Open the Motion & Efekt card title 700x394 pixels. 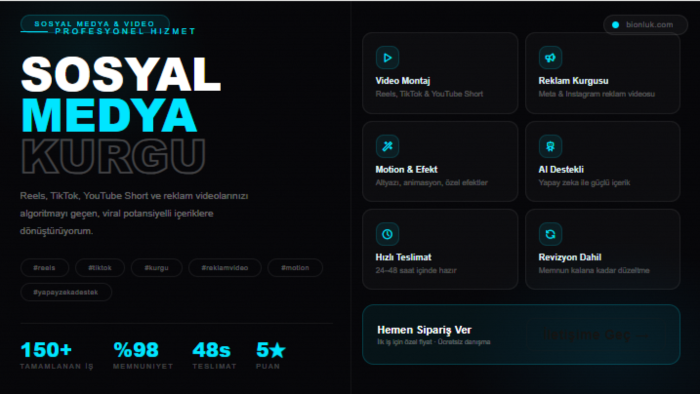pos(406,170)
